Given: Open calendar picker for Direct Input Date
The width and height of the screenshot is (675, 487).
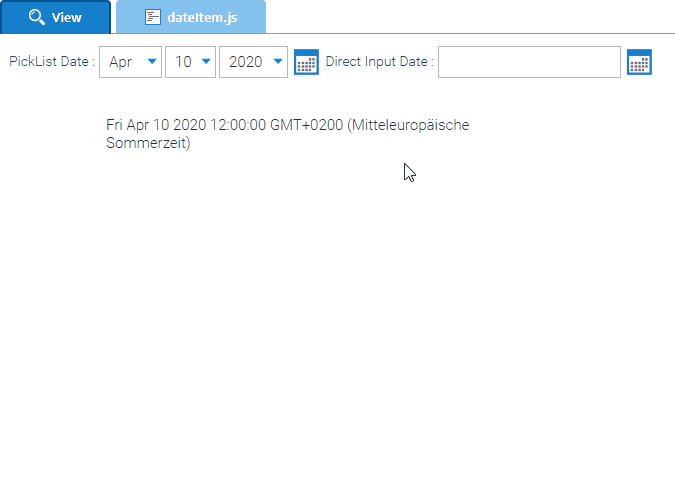Looking at the screenshot, I should point(639,62).
